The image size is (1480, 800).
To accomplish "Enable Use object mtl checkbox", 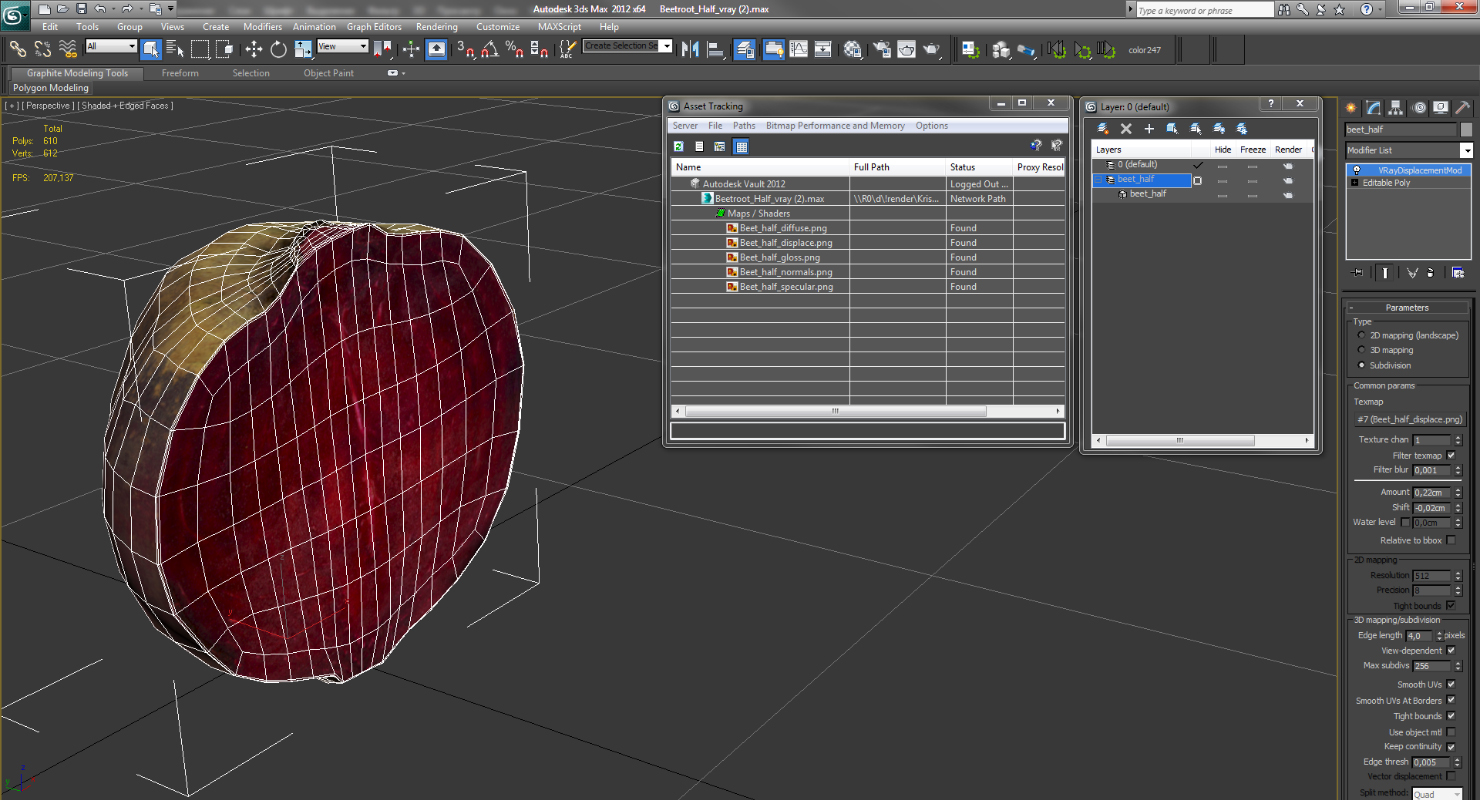I will point(1451,732).
